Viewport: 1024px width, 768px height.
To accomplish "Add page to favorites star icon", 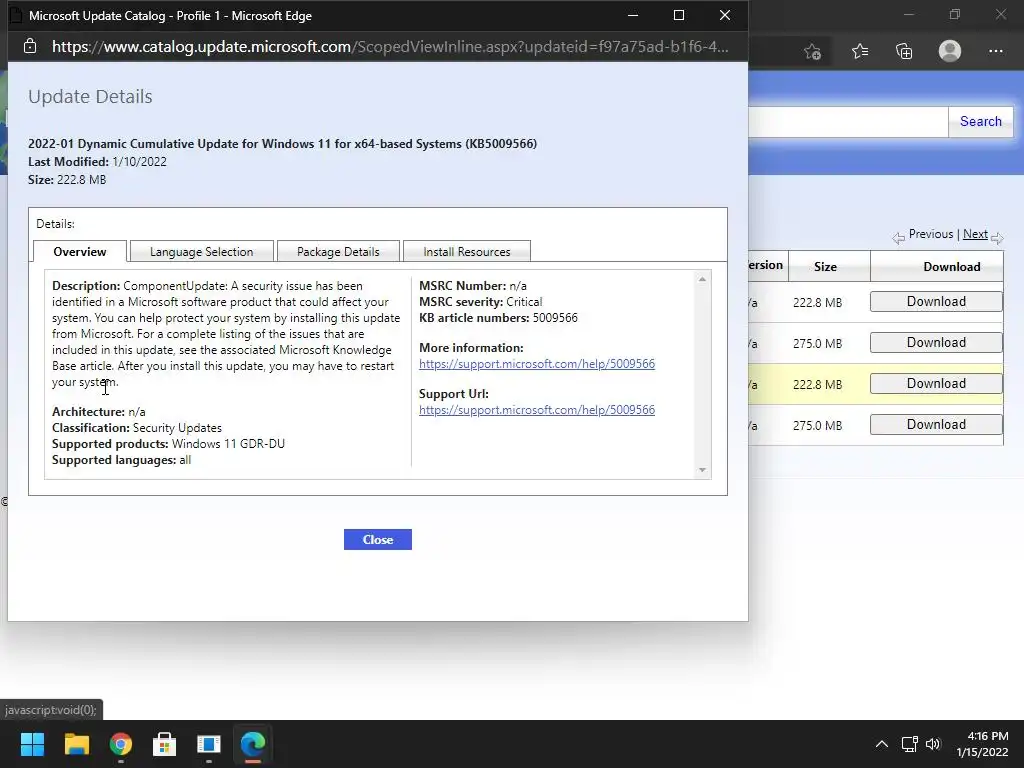I will [812, 51].
